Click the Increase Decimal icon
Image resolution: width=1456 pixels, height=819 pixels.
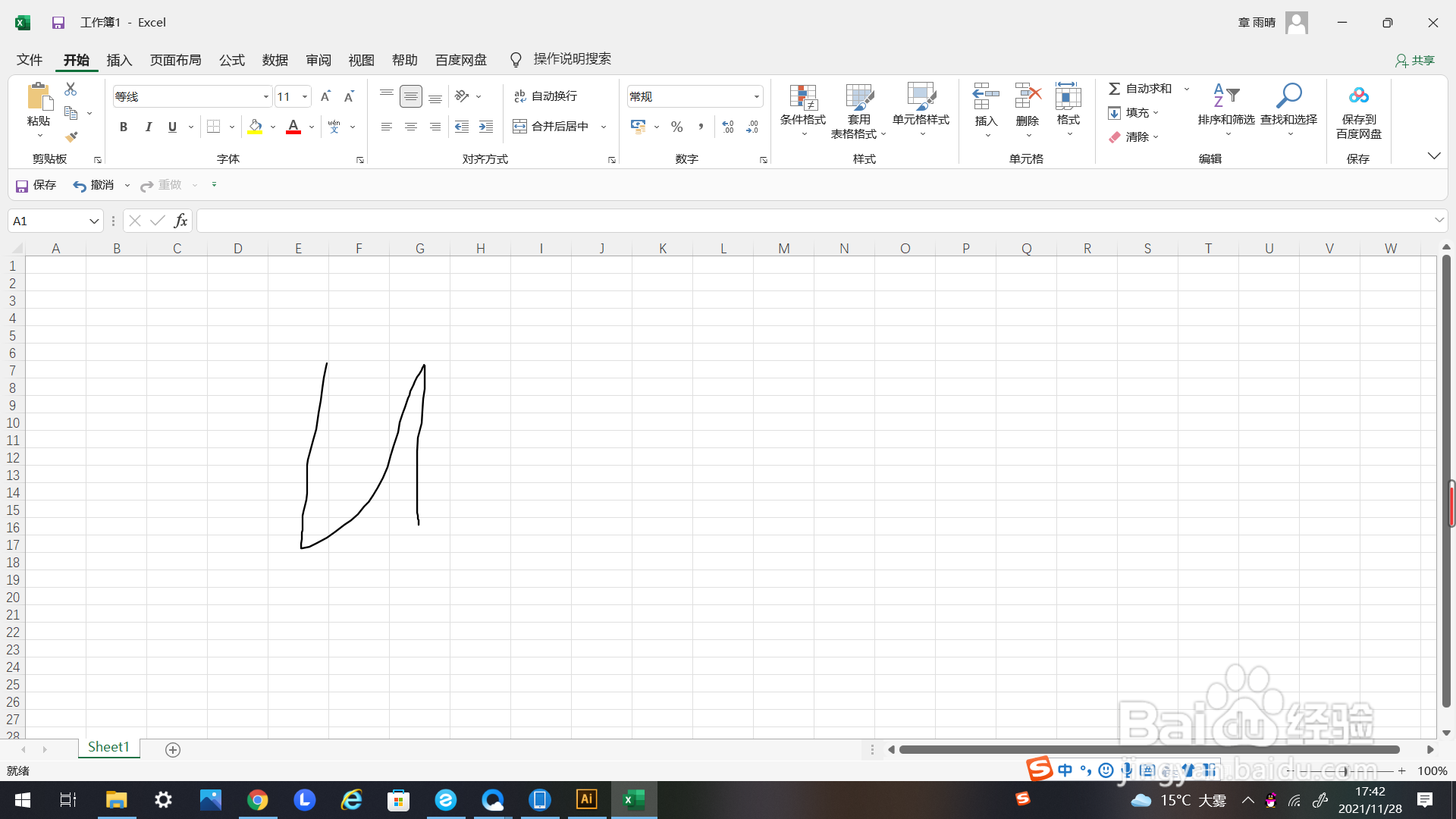728,127
